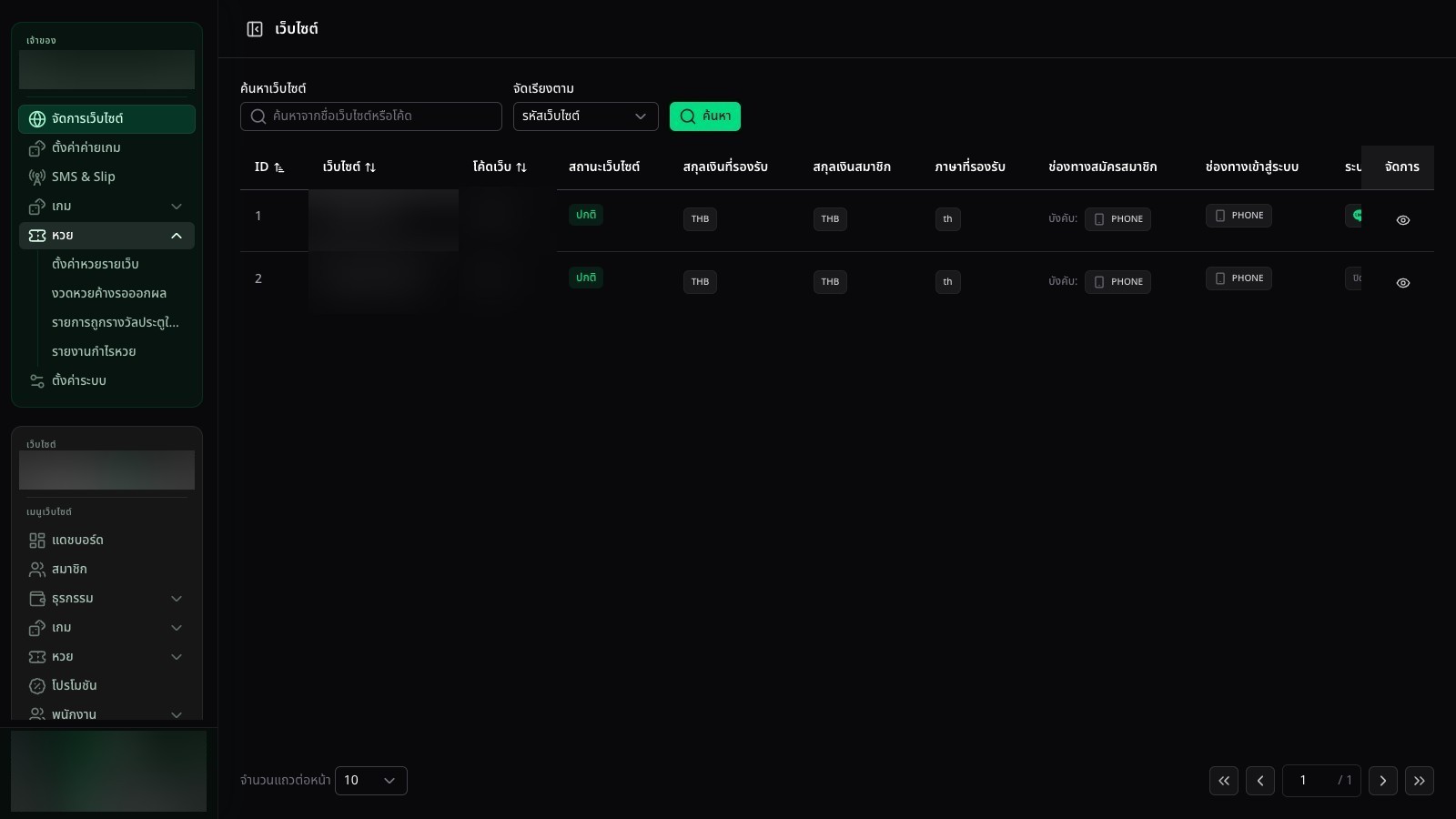Click the sliders icon for ตั้งค่าระบบ
The width and height of the screenshot is (1456, 819).
[x=37, y=381]
